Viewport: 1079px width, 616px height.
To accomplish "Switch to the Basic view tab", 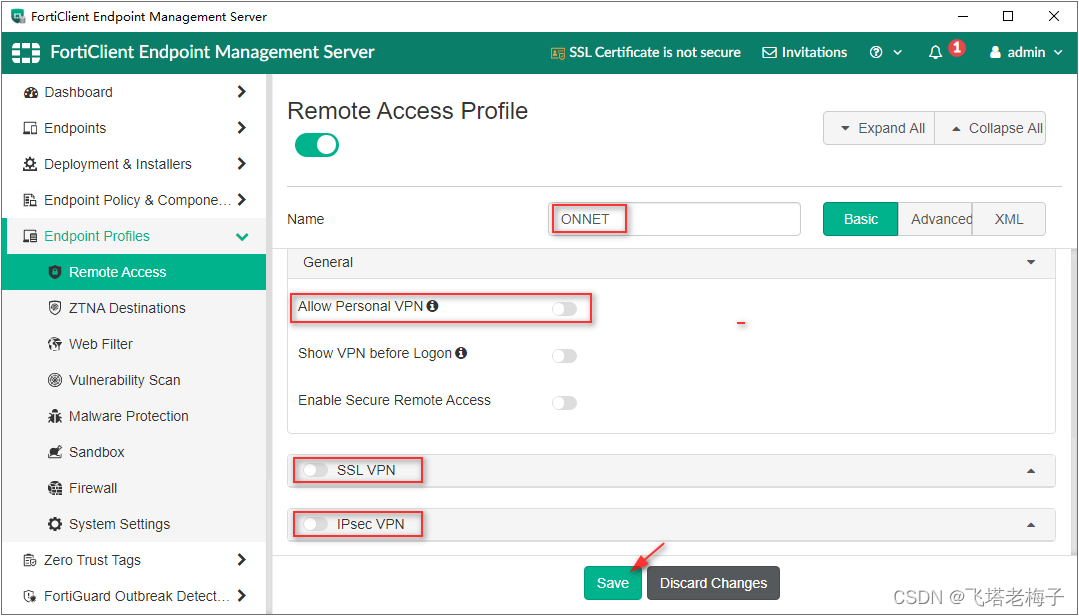I will tap(860, 219).
